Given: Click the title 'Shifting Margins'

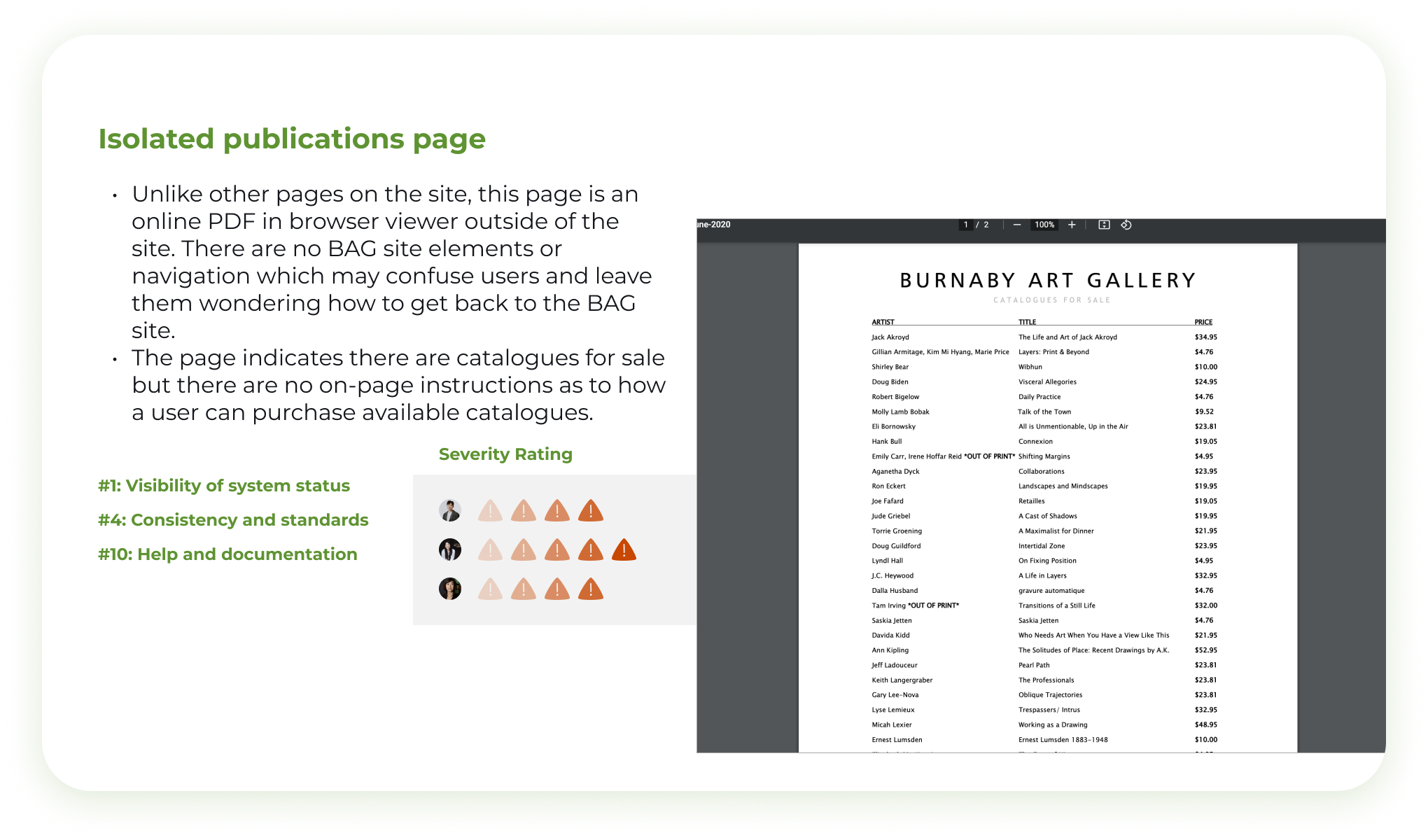Looking at the screenshot, I should coord(1044,456).
